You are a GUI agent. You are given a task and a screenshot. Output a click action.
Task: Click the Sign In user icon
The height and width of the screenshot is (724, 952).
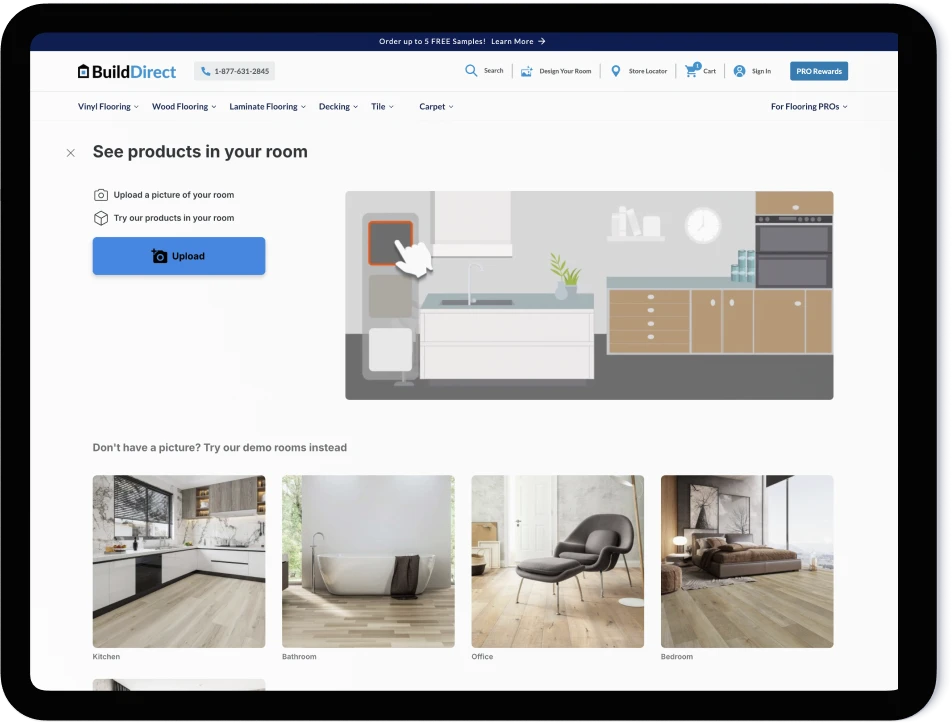pyautogui.click(x=739, y=71)
